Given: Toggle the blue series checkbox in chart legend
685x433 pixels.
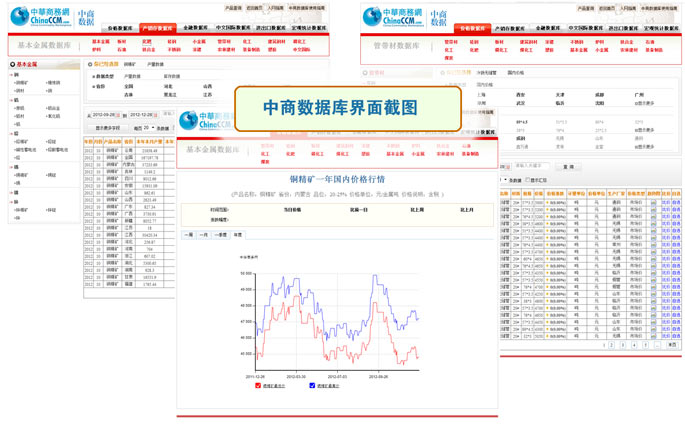Looking at the screenshot, I should [312, 385].
